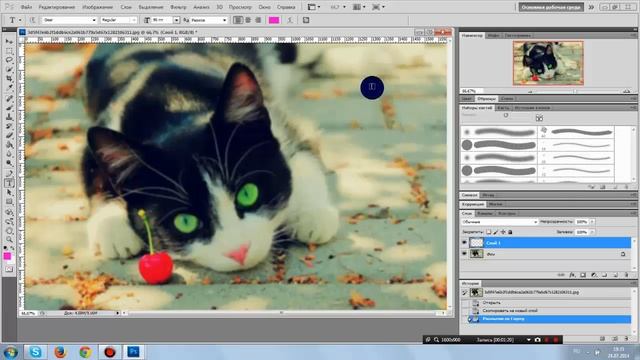Viewport: 640px width, 360px height.
Task: Open the Chrome taskbar icon
Action: [85, 351]
